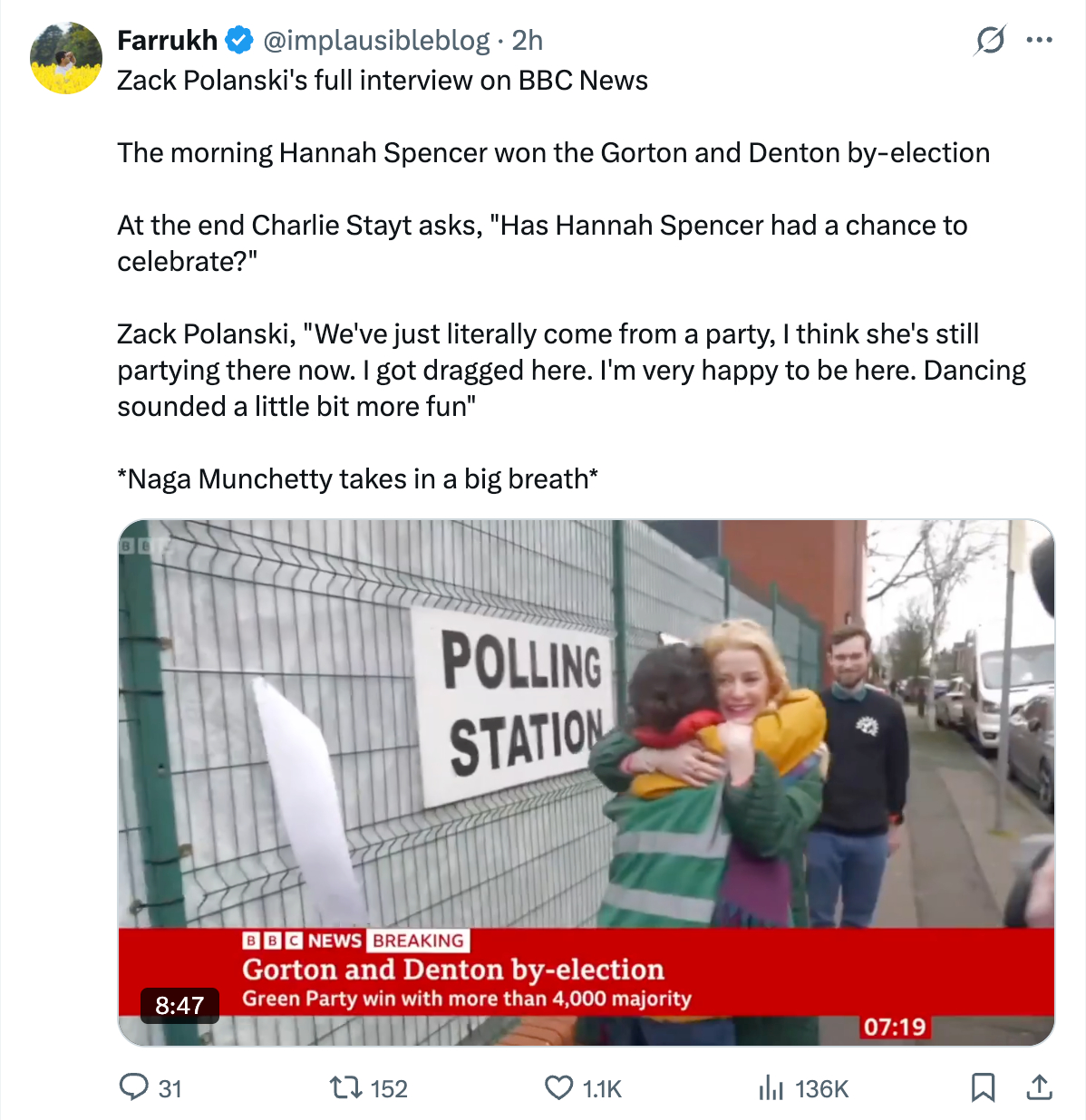The width and height of the screenshot is (1086, 1120).
Task: Open the share post arrow menu
Action: pos(1039,1086)
